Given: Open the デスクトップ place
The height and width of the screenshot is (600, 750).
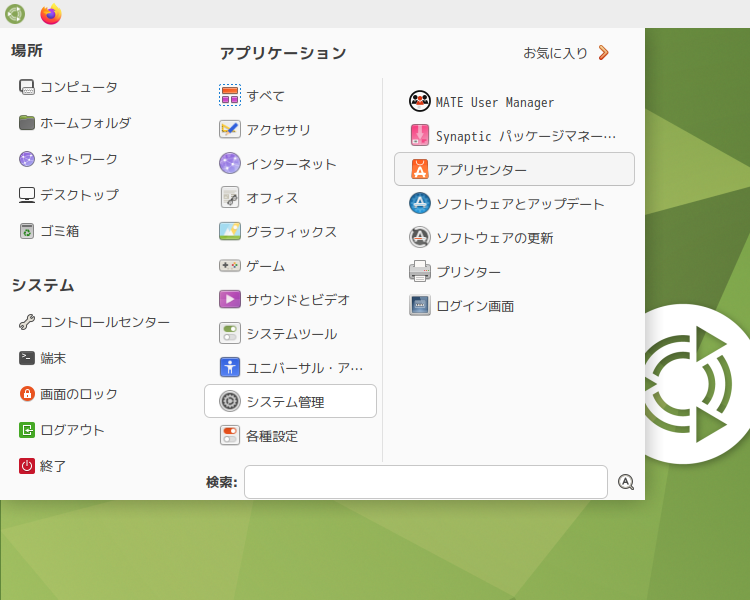Looking at the screenshot, I should click(68, 195).
